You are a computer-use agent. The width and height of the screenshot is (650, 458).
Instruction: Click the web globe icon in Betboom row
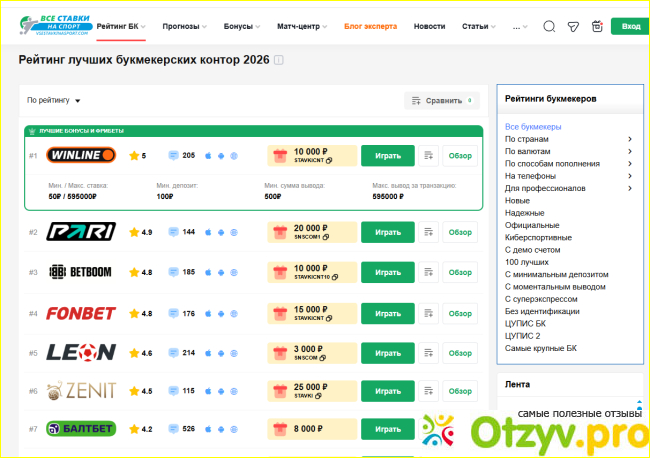(x=234, y=272)
